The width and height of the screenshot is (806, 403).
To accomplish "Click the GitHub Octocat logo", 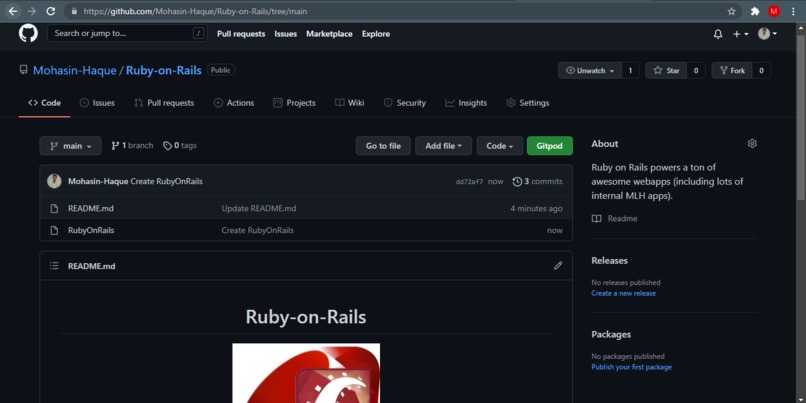I will tap(28, 33).
